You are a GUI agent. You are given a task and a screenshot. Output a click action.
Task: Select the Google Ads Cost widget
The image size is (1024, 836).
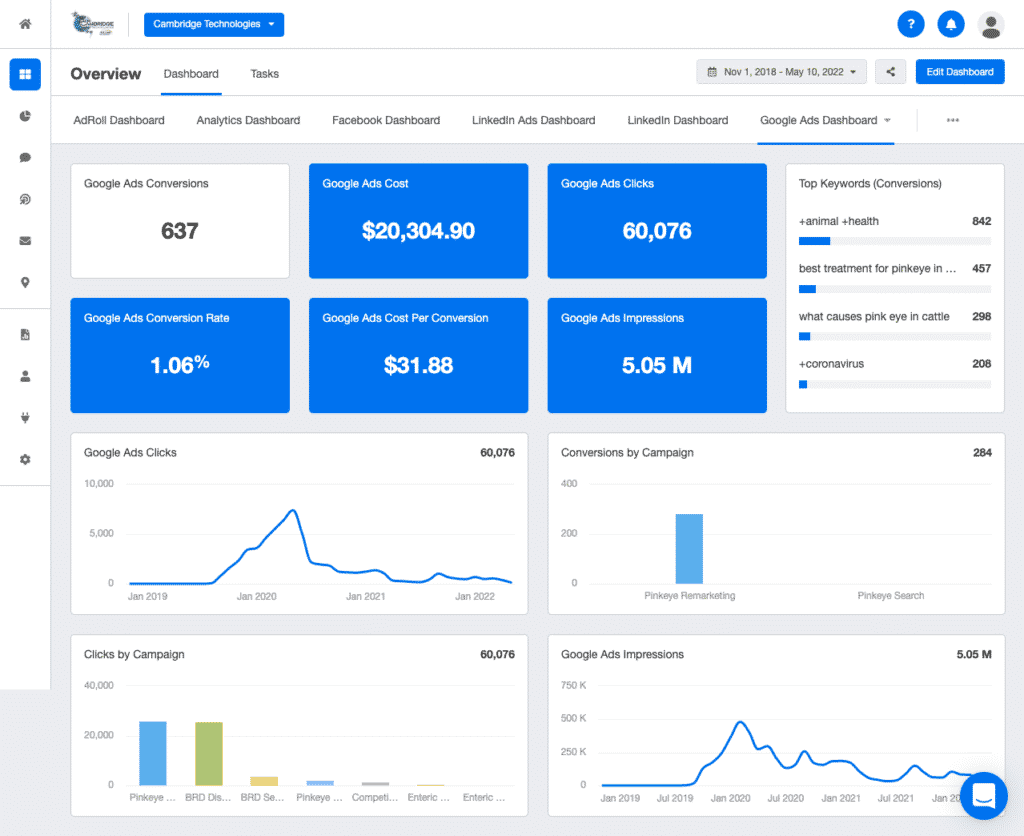pyautogui.click(x=419, y=221)
